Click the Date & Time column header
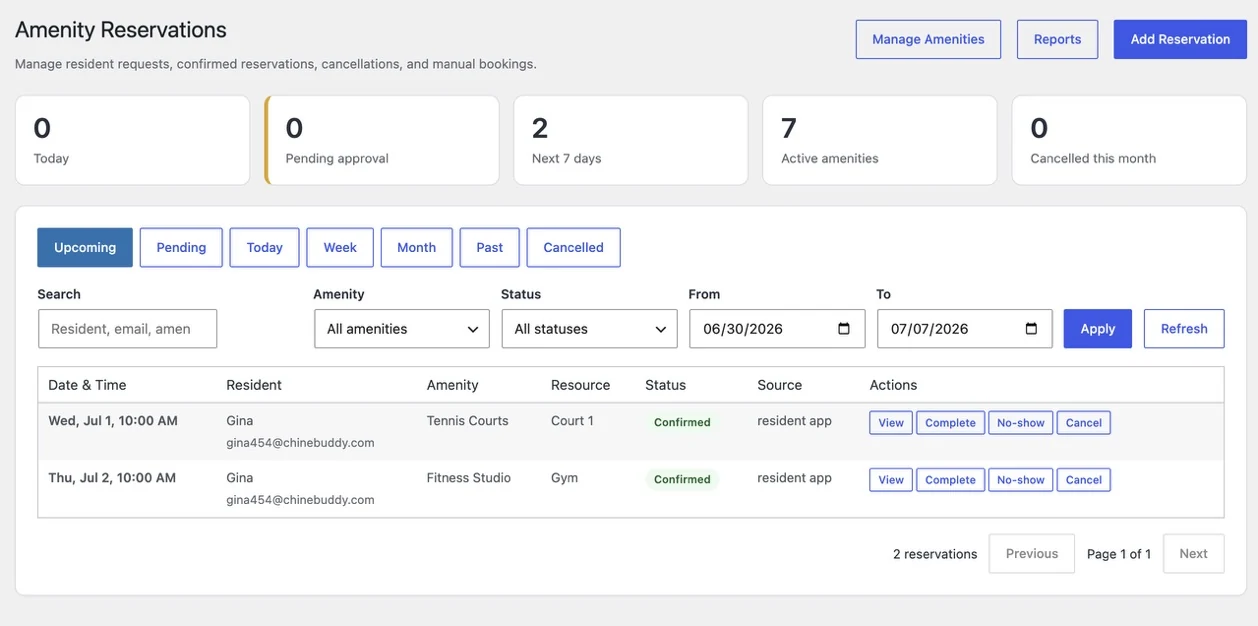 [x=87, y=385]
